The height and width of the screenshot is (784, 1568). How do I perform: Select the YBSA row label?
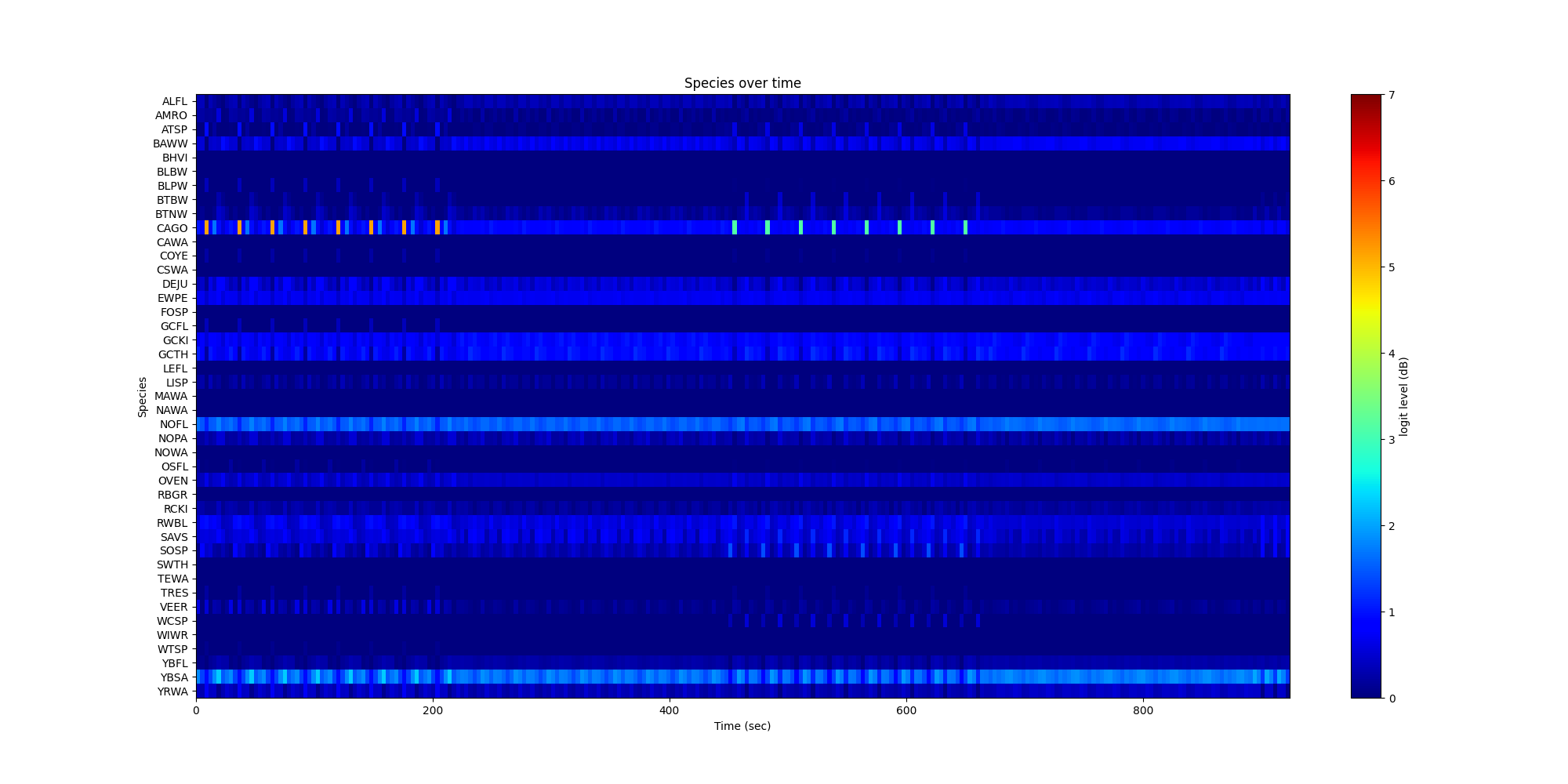coord(173,677)
